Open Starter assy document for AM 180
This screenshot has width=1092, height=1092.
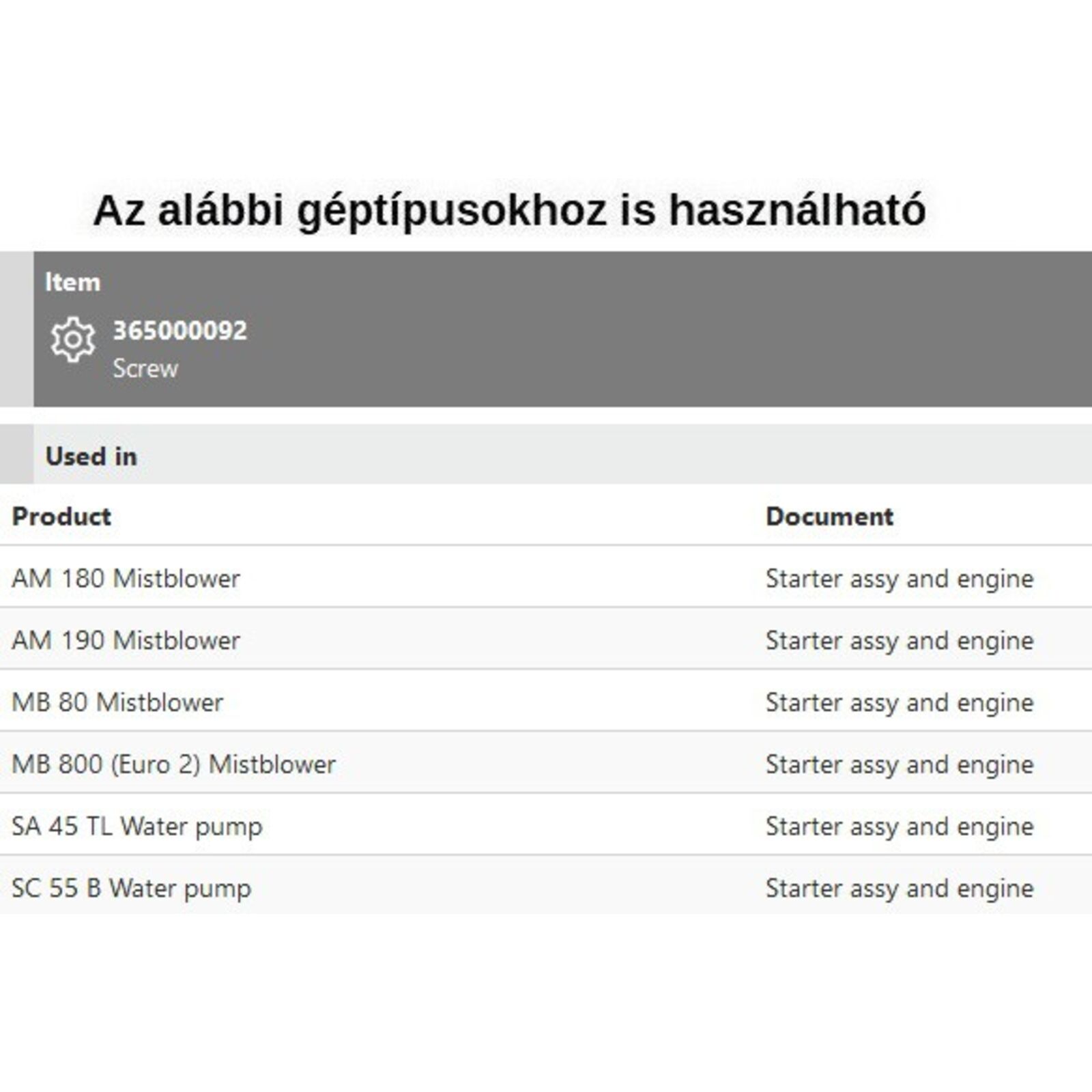900,579
